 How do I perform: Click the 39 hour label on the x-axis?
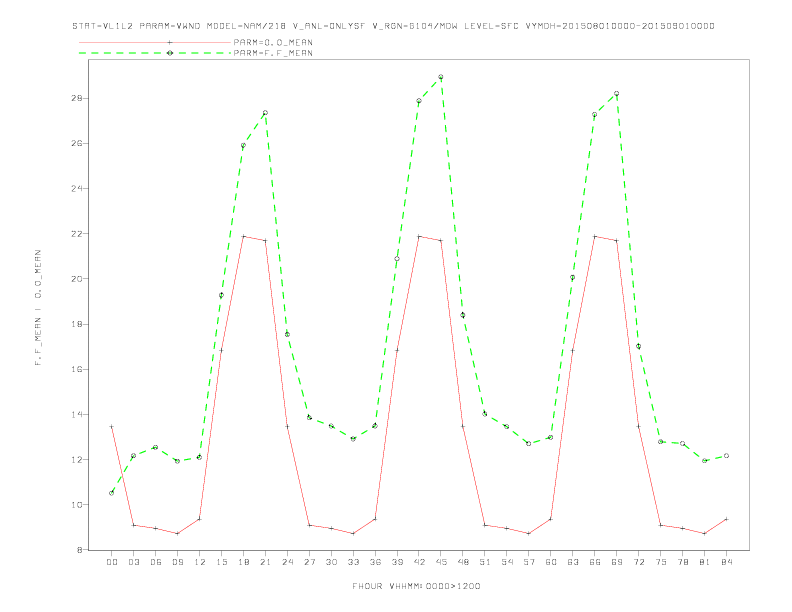coord(397,562)
